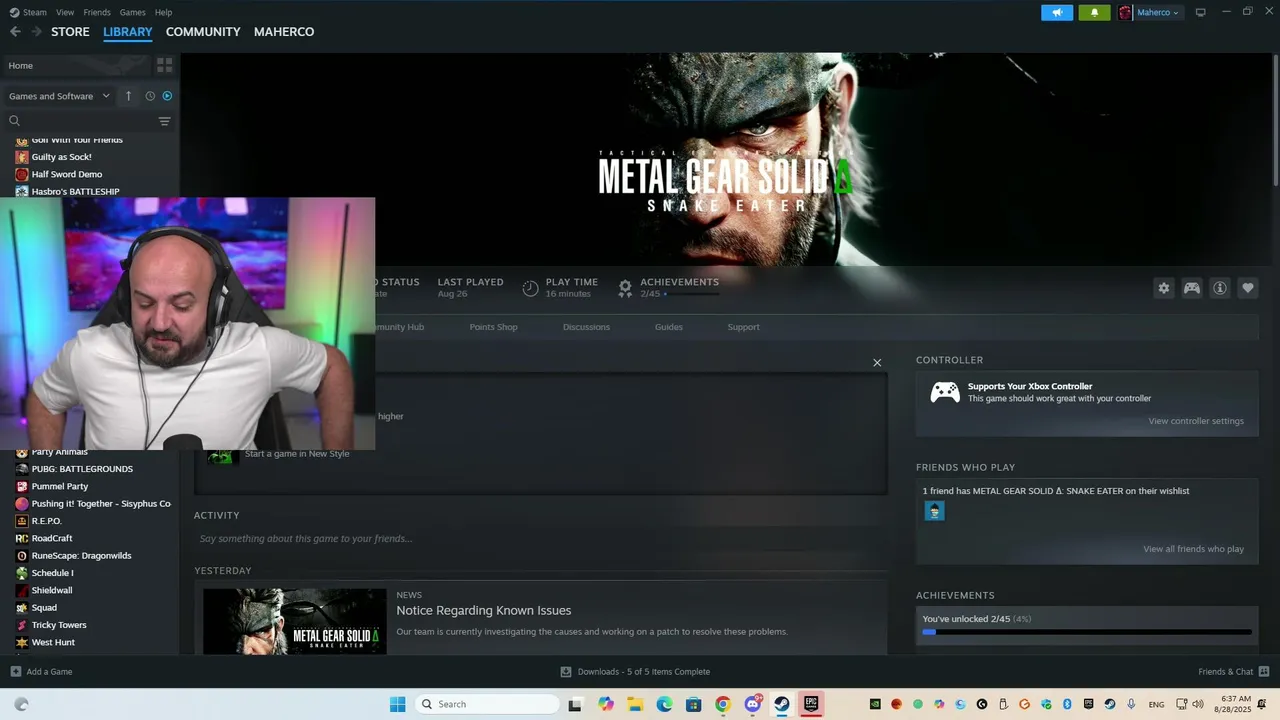Select Pummel Party in library
This screenshot has width=1280, height=720.
click(x=60, y=486)
